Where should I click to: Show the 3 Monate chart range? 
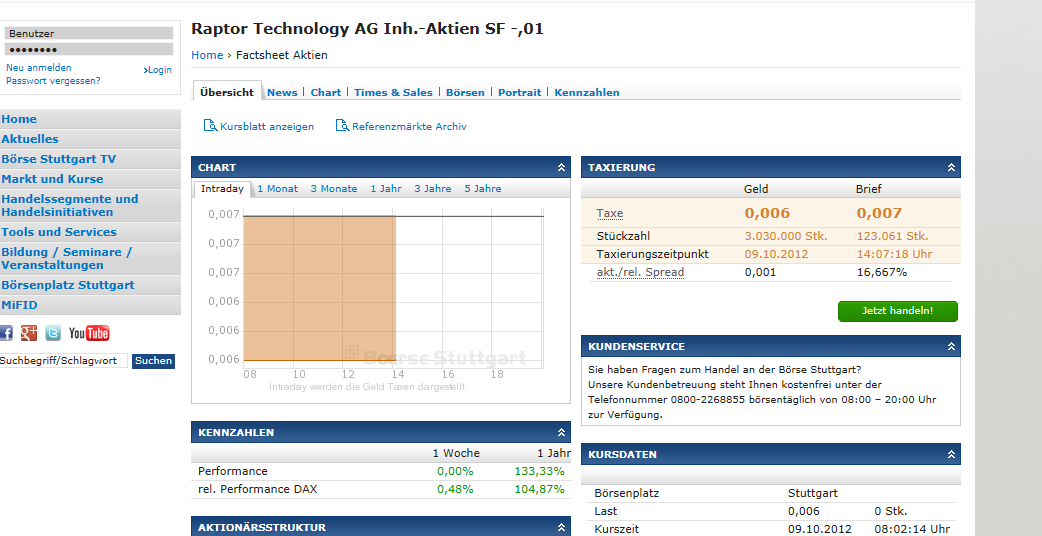click(334, 189)
